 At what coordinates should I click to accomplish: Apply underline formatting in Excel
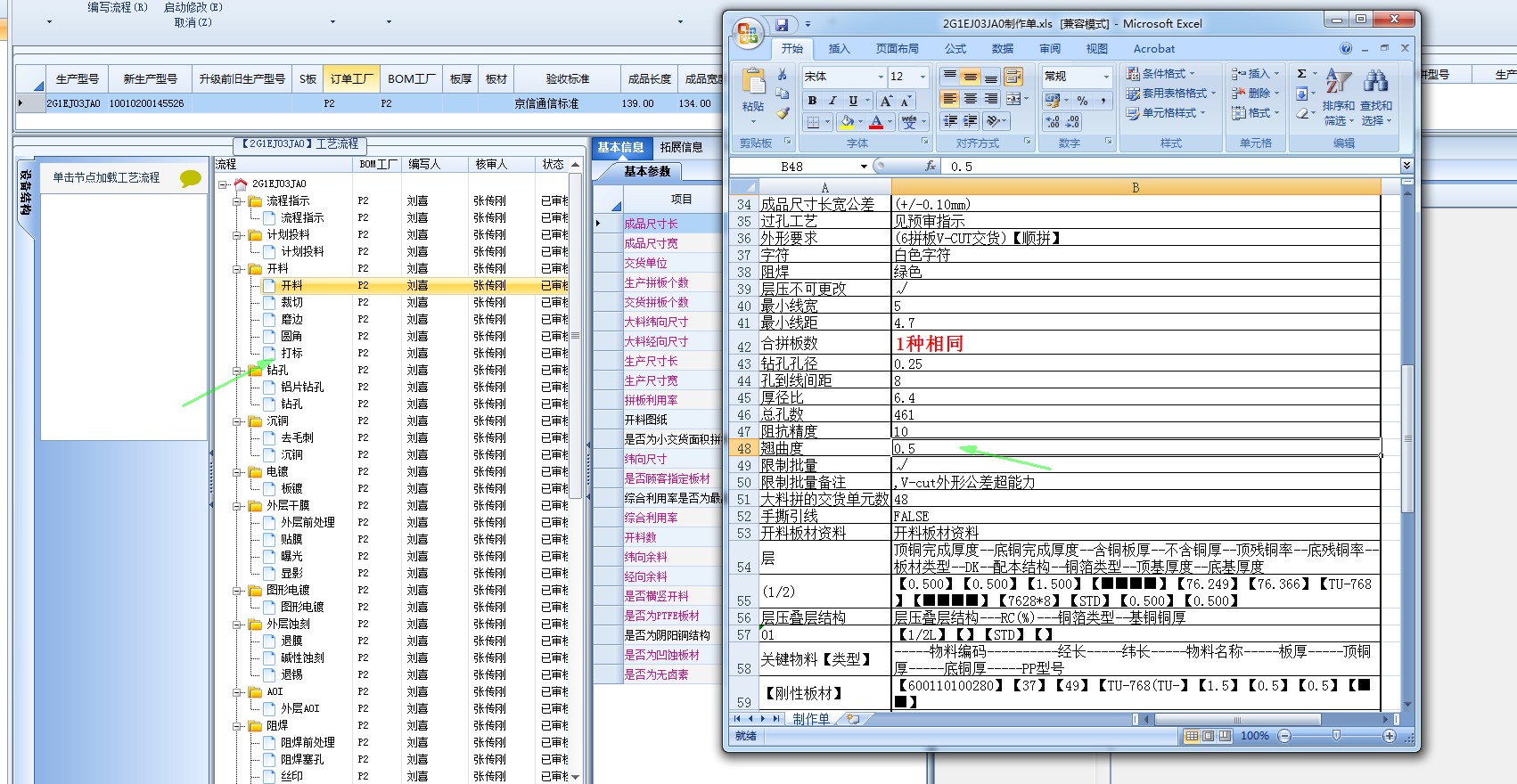click(x=853, y=101)
